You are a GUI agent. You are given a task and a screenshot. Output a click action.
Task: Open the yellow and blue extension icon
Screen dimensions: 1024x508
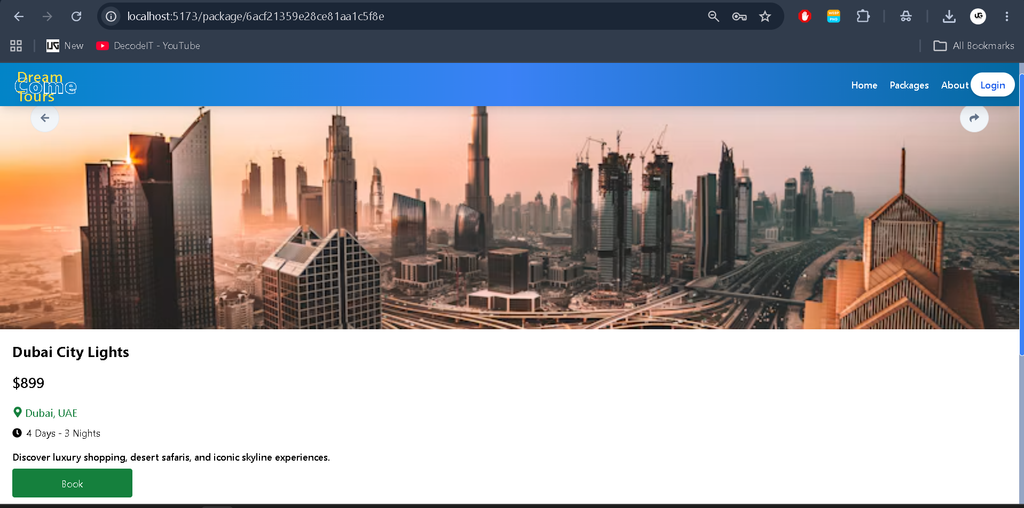click(833, 16)
